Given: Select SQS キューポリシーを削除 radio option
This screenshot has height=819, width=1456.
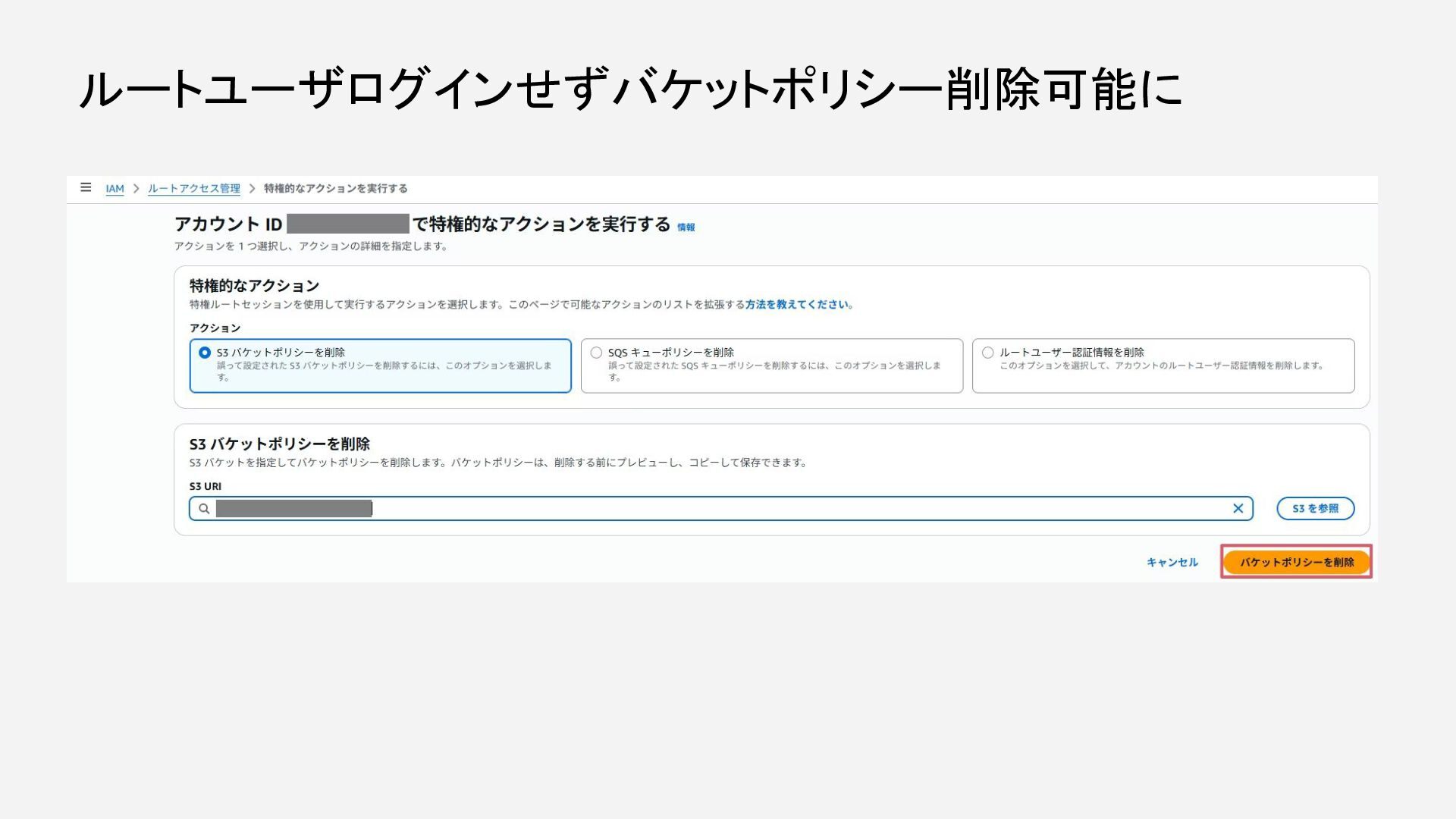Looking at the screenshot, I should coord(596,353).
